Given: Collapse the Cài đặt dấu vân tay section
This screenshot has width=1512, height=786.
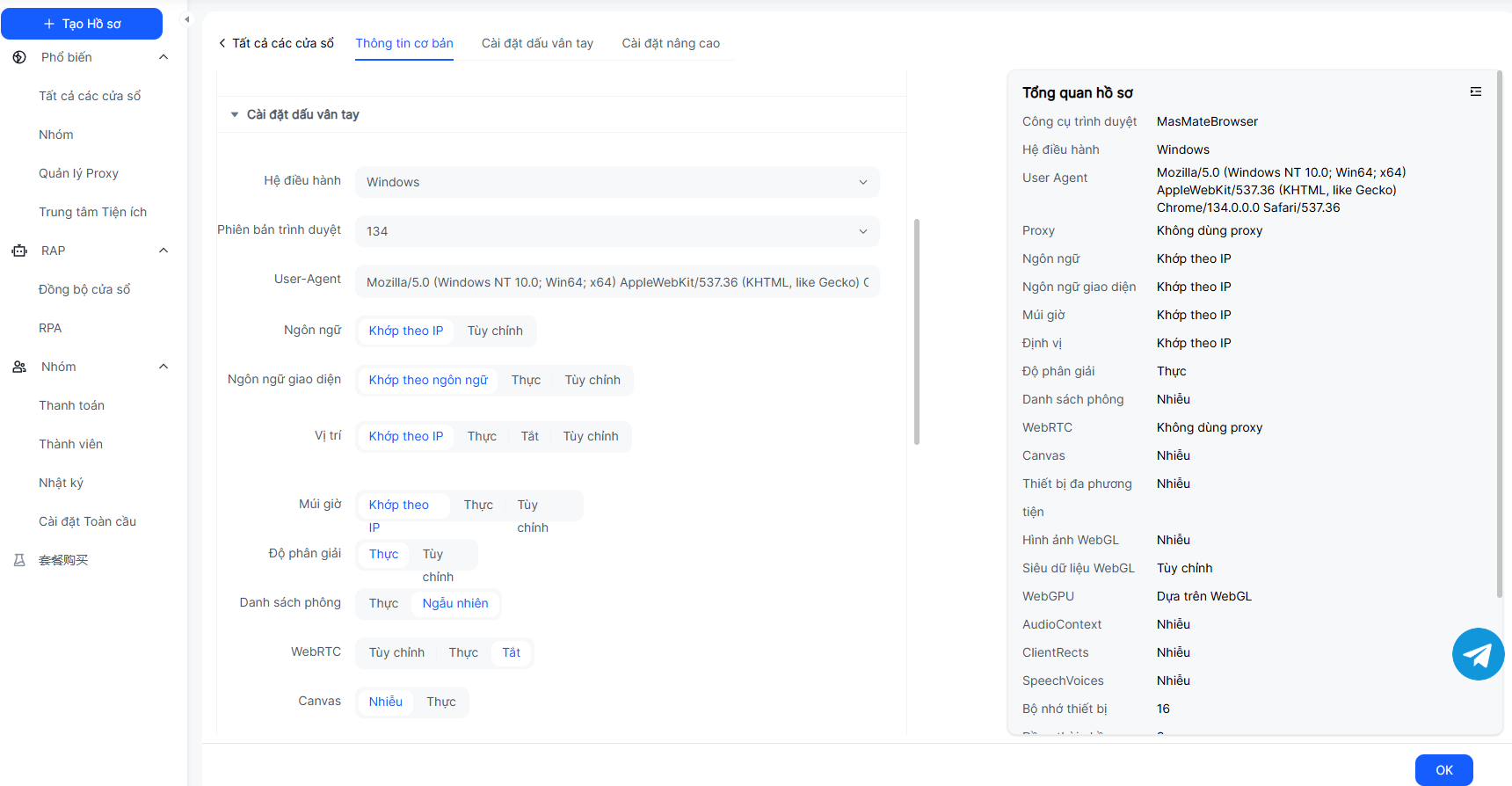Looking at the screenshot, I should (x=235, y=114).
